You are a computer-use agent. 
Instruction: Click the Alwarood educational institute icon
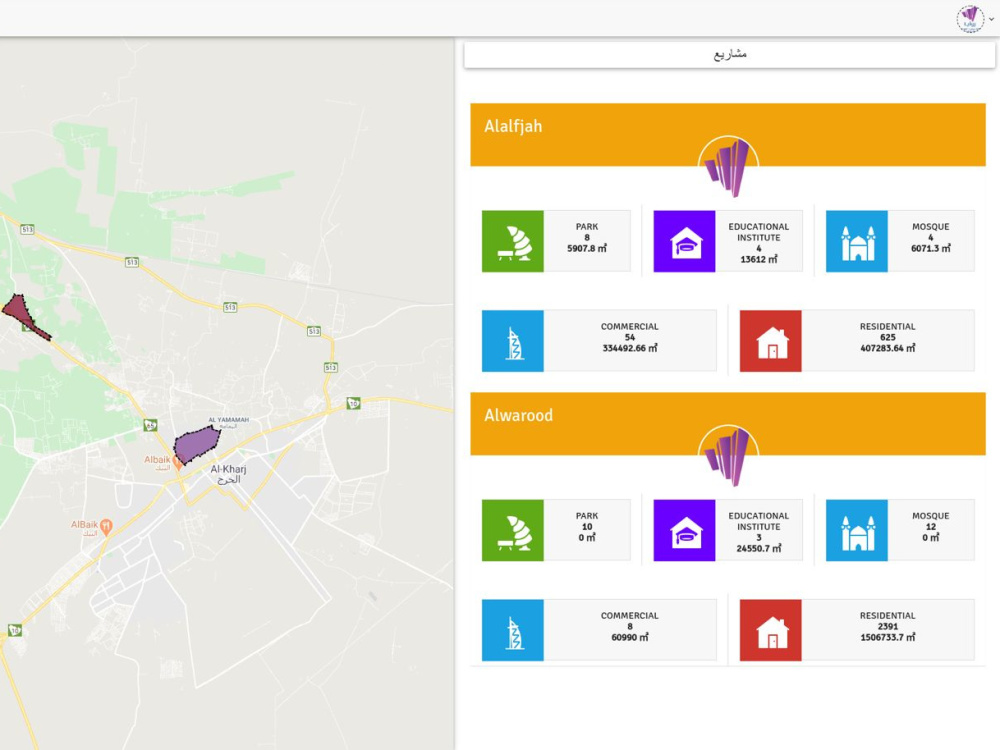click(684, 531)
